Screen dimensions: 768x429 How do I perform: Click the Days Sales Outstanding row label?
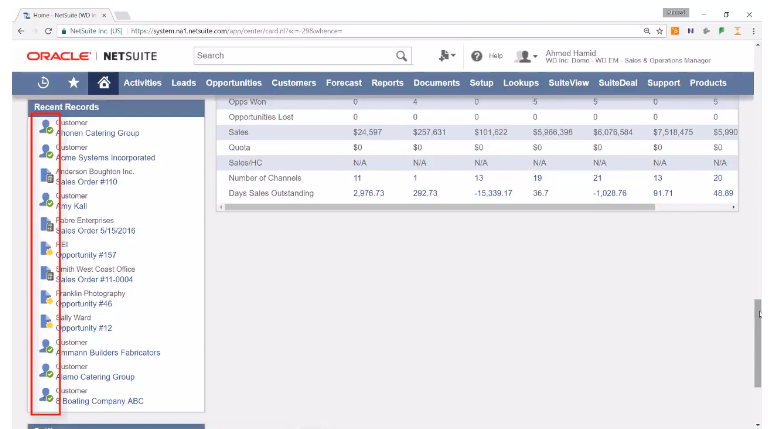tap(271, 193)
